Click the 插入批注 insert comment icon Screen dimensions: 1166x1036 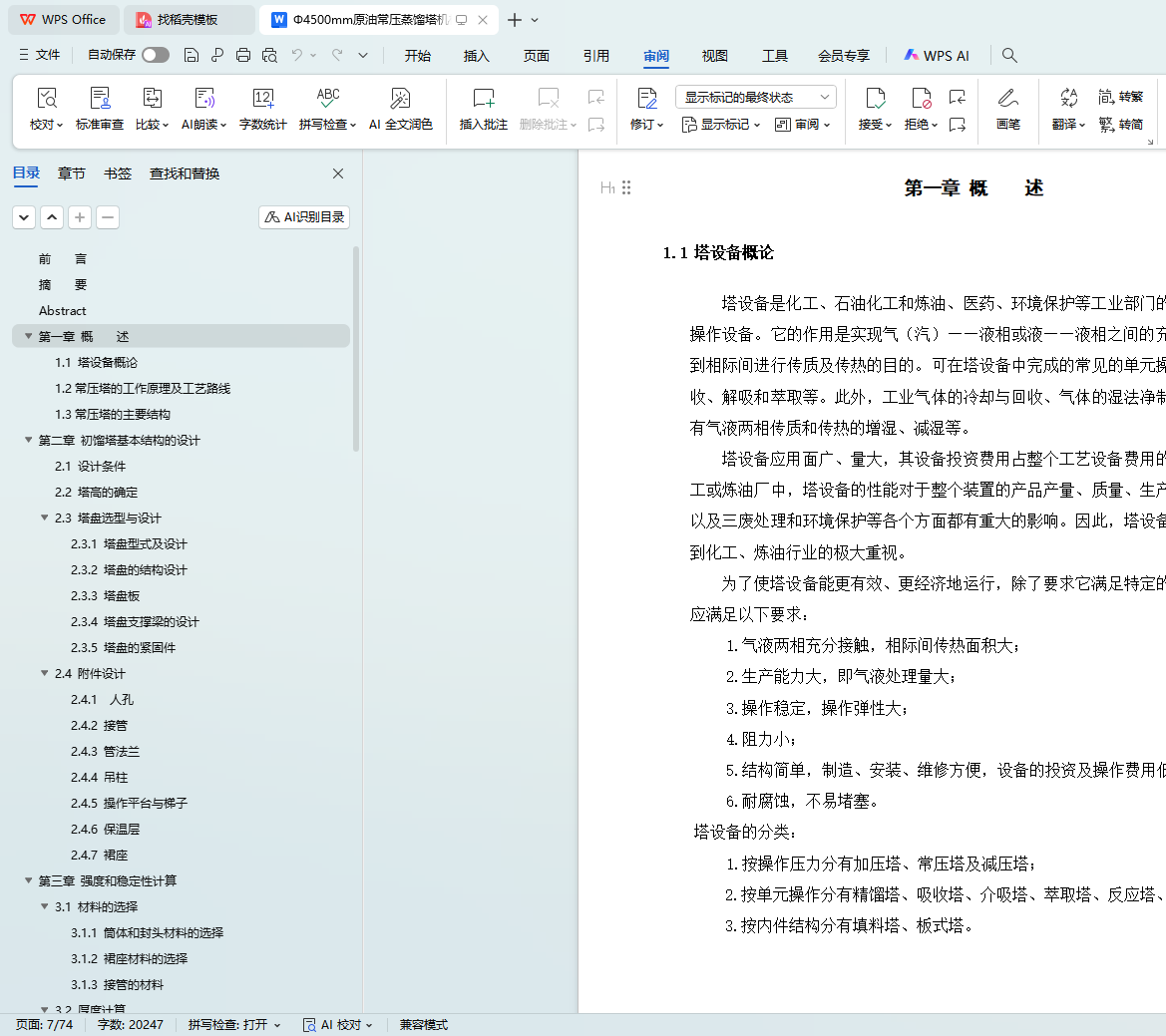[x=483, y=99]
